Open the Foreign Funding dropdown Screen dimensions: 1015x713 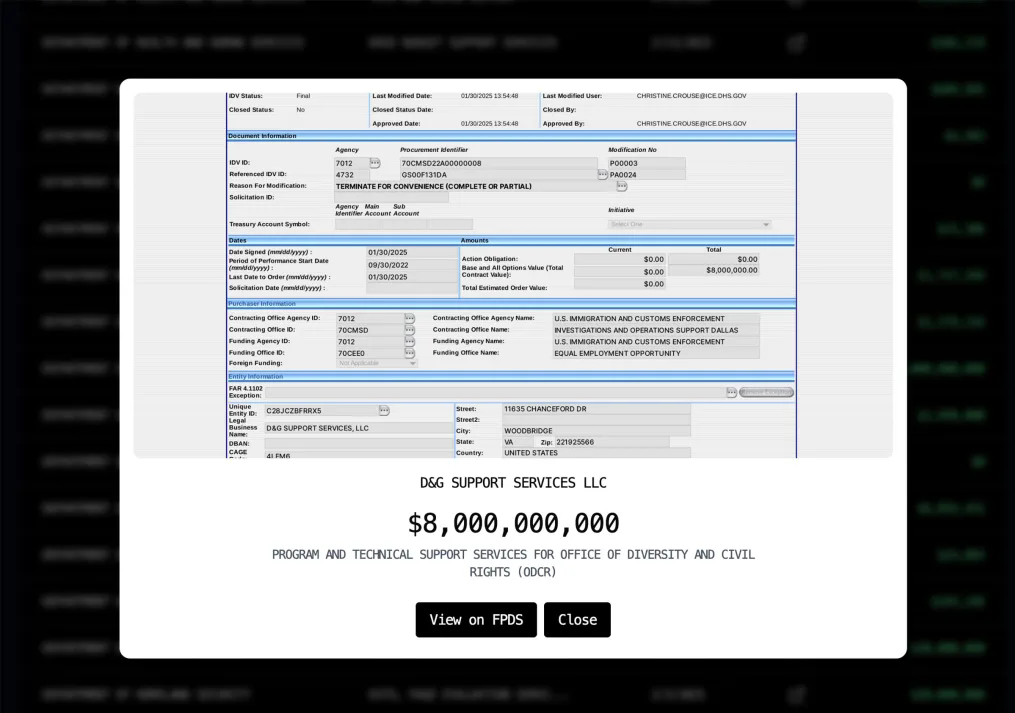(377, 364)
